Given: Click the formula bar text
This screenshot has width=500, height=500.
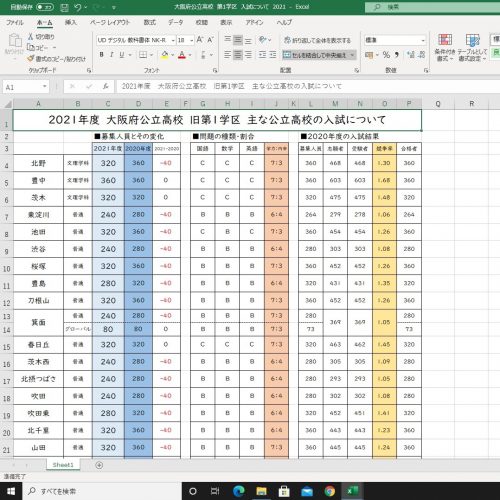Looking at the screenshot, I should point(232,86).
